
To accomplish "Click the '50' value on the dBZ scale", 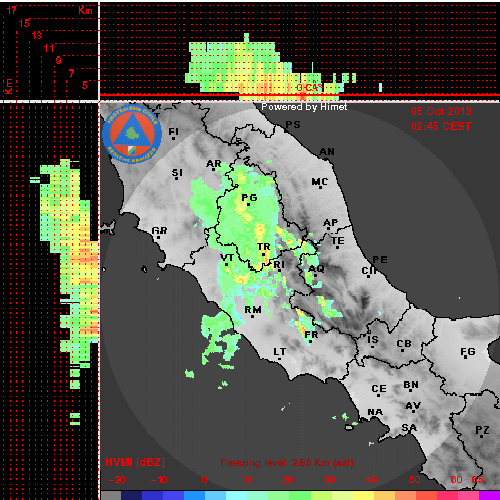I will point(414,480).
